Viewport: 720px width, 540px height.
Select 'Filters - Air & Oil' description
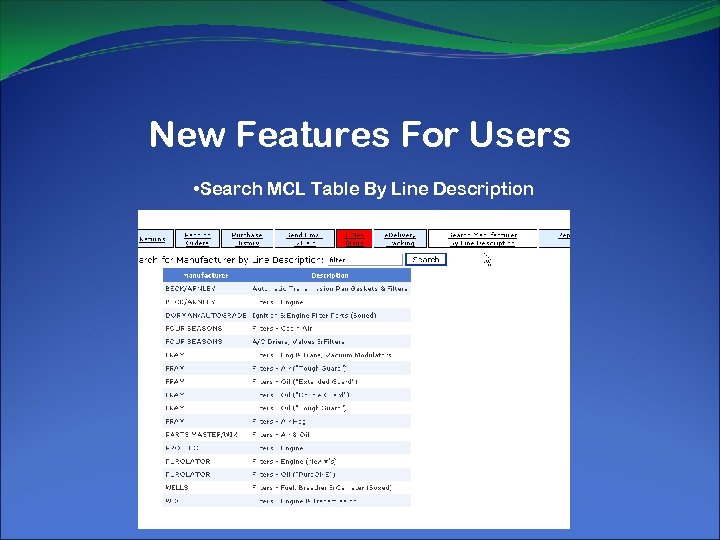pyautogui.click(x=281, y=435)
